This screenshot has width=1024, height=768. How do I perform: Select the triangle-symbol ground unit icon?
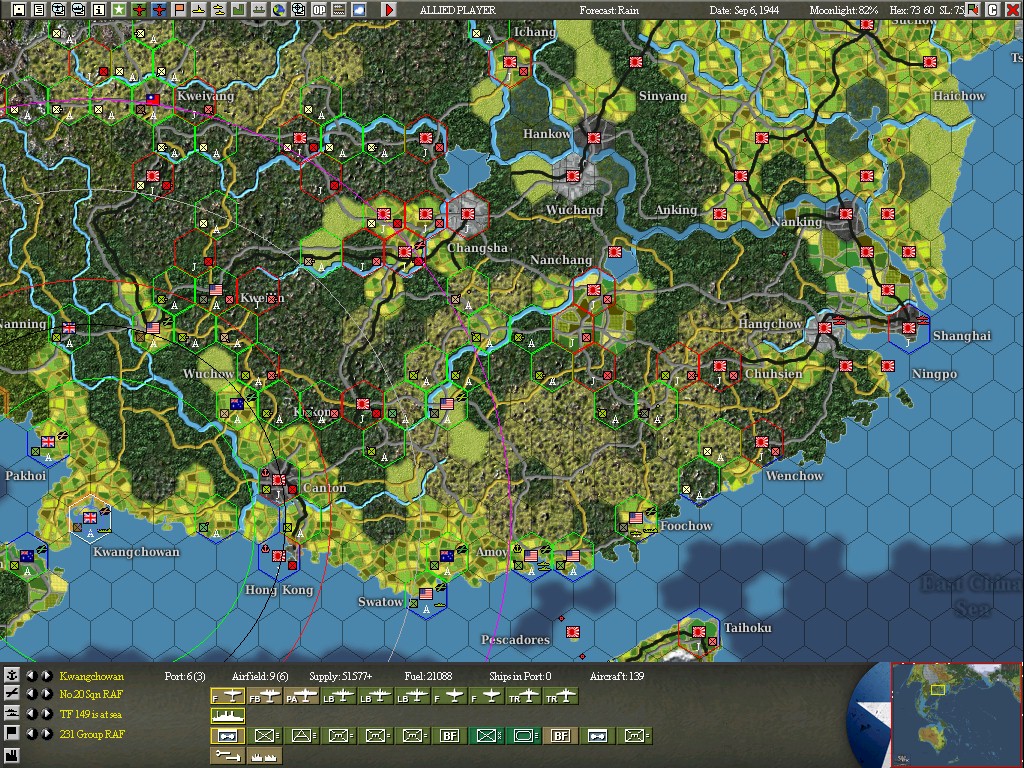[x=301, y=735]
